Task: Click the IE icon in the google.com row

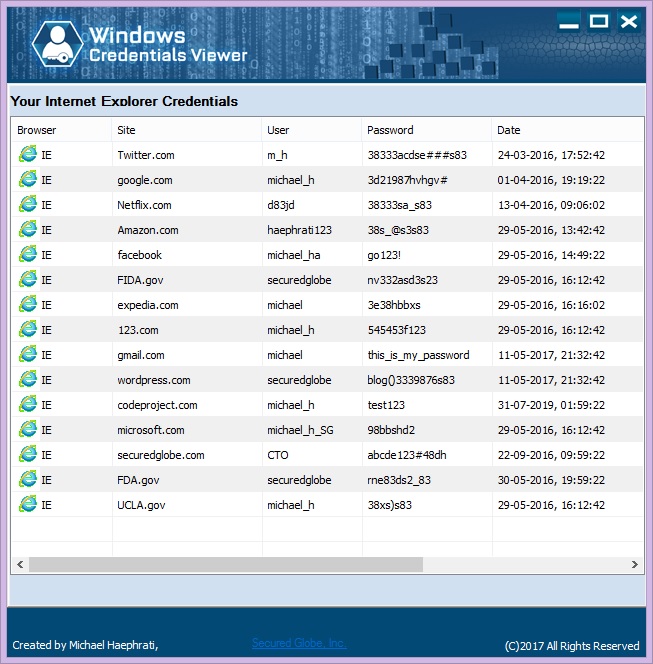Action: pos(28,180)
